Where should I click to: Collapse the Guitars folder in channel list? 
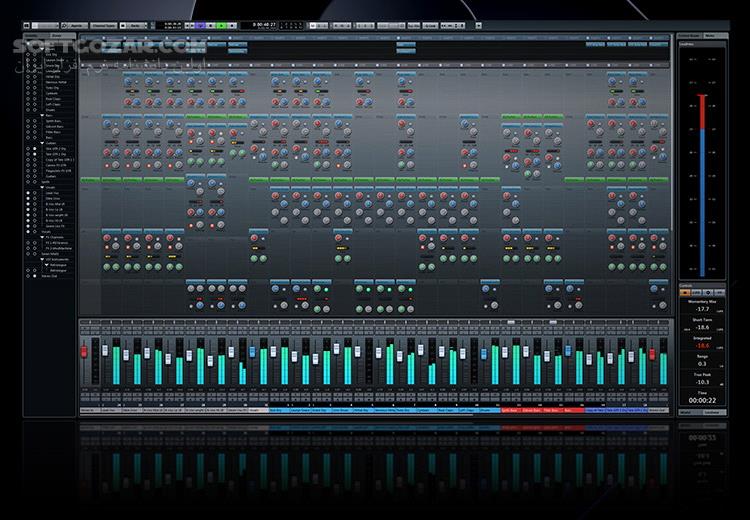pos(42,143)
